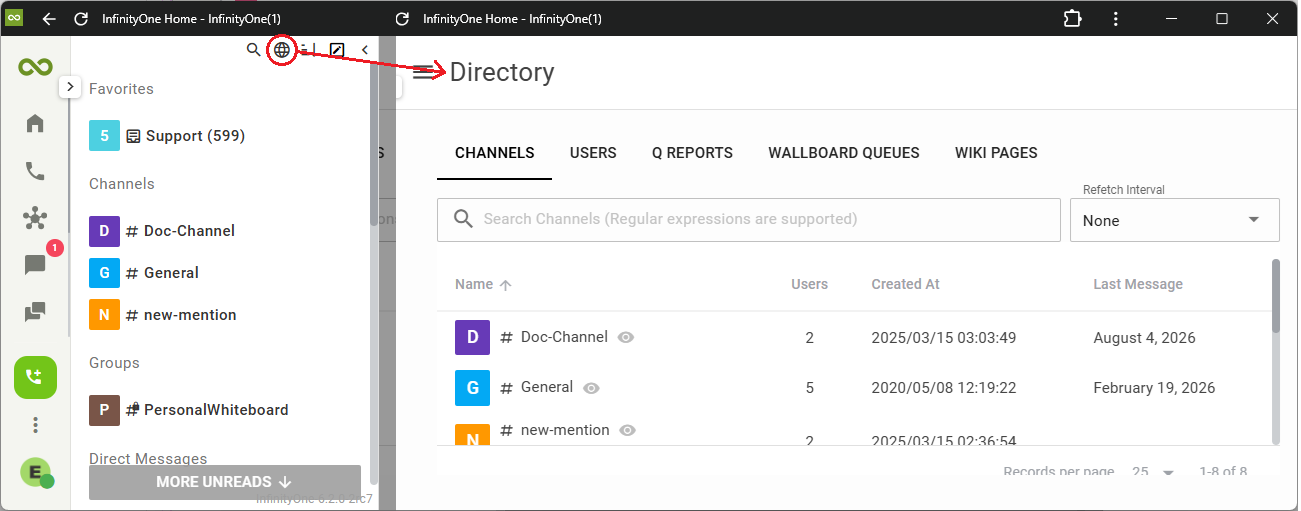This screenshot has width=1301, height=511.
Task: Reload the first InfinityOne Home page
Action: tap(81, 19)
